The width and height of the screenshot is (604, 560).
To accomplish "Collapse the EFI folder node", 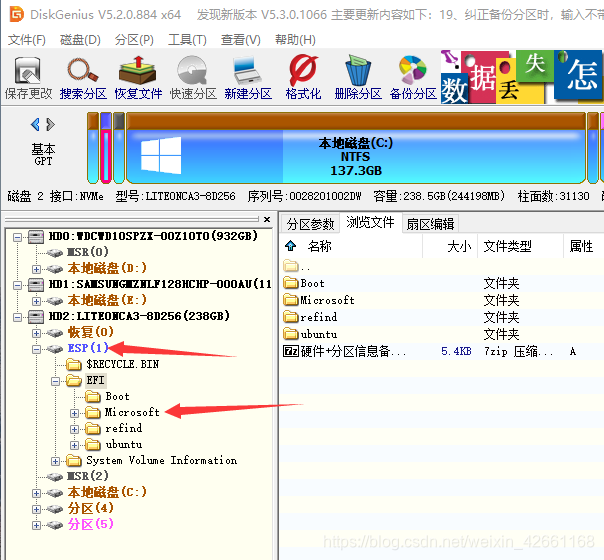I will 55,381.
